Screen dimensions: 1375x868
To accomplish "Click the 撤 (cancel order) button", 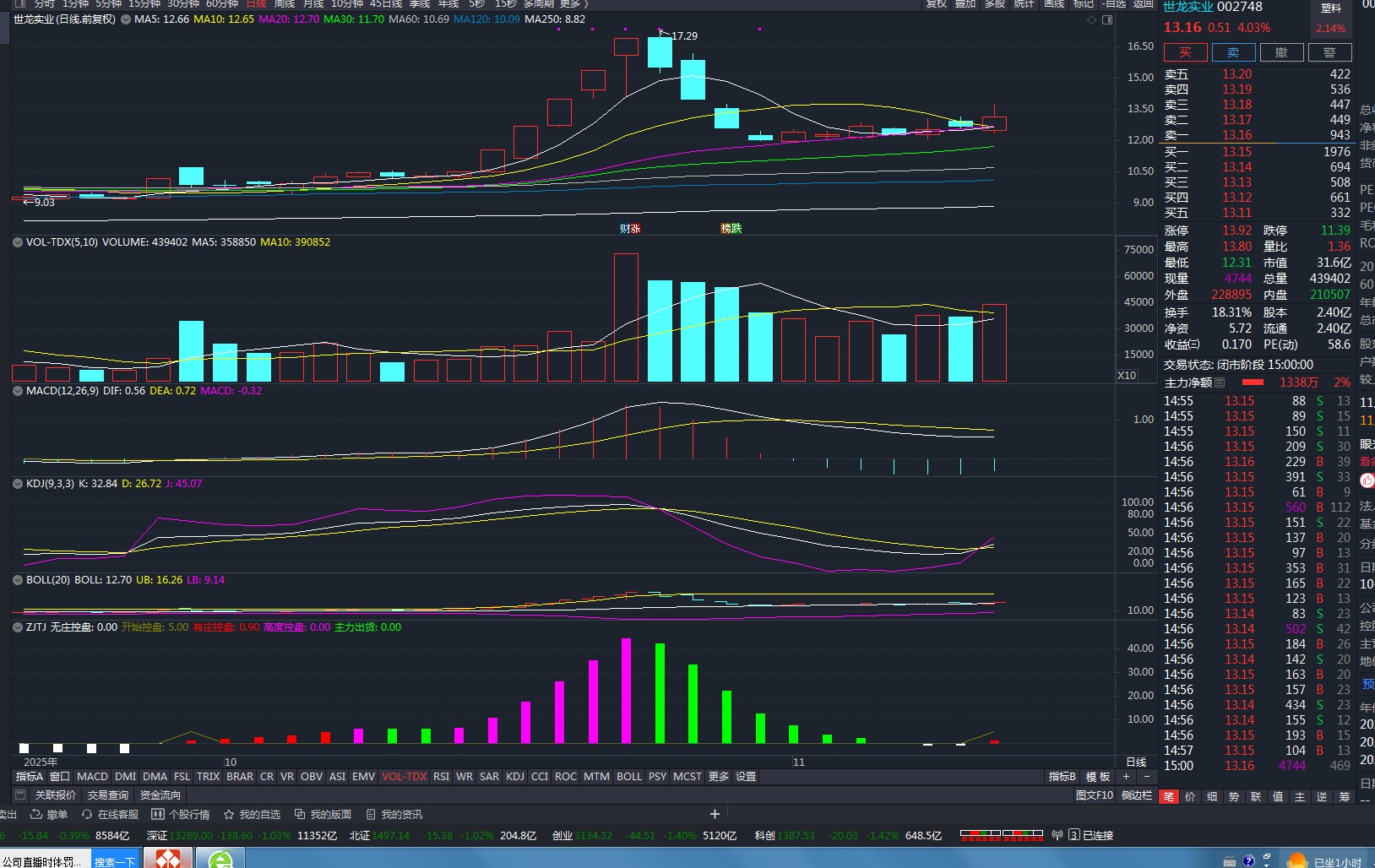I will 1281,52.
